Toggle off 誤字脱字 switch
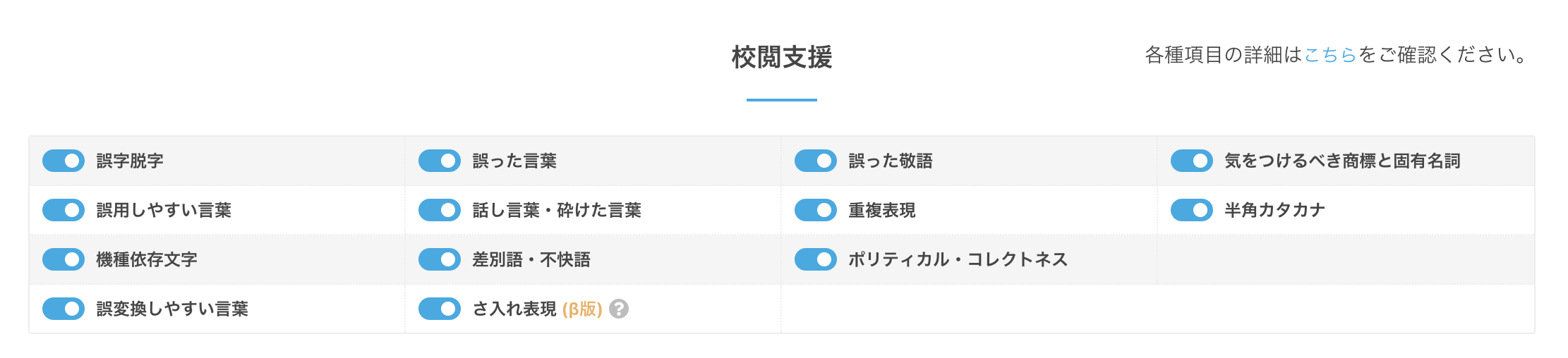This screenshot has width=1568, height=358. point(64,161)
